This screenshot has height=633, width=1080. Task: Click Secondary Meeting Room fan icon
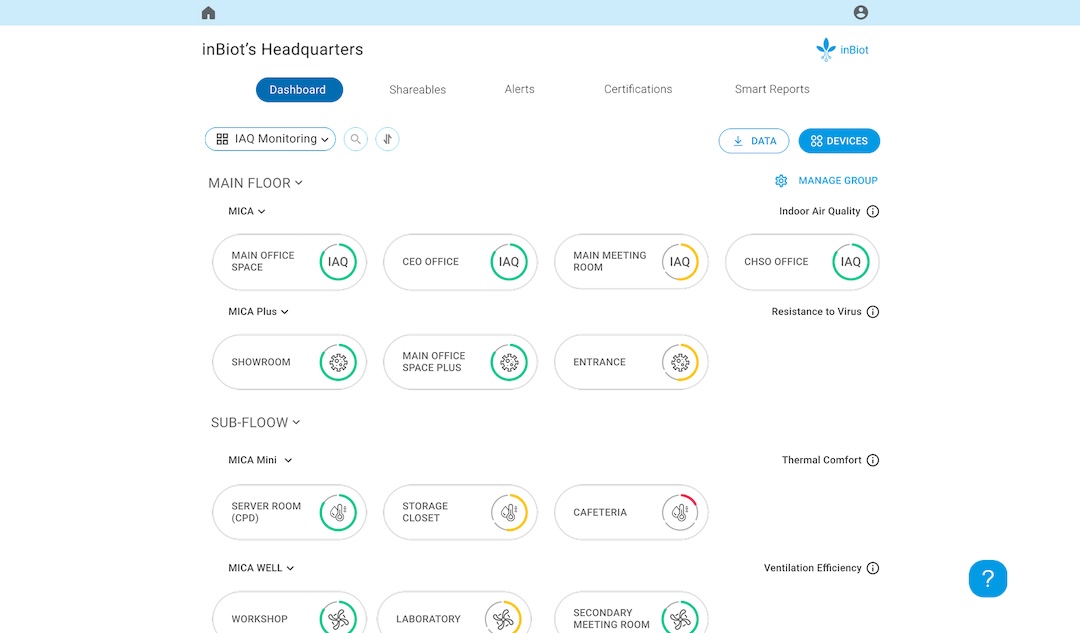(680, 619)
